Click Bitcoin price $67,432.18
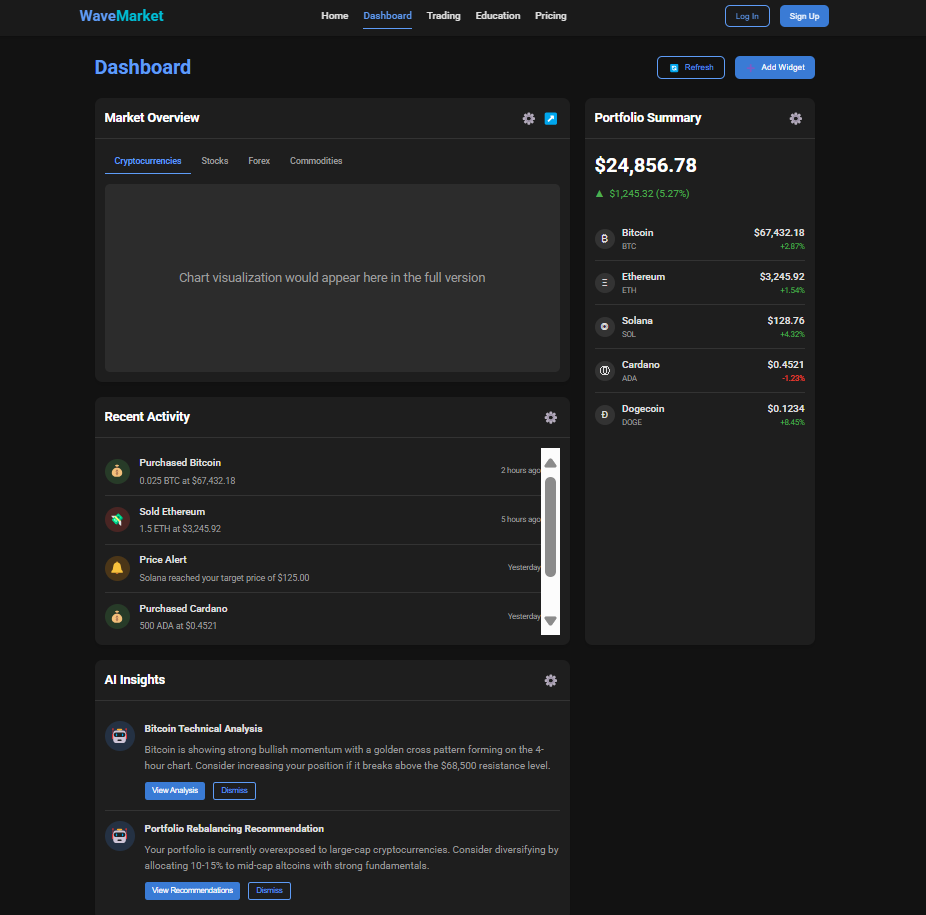The height and width of the screenshot is (915, 926). pyautogui.click(x=779, y=233)
